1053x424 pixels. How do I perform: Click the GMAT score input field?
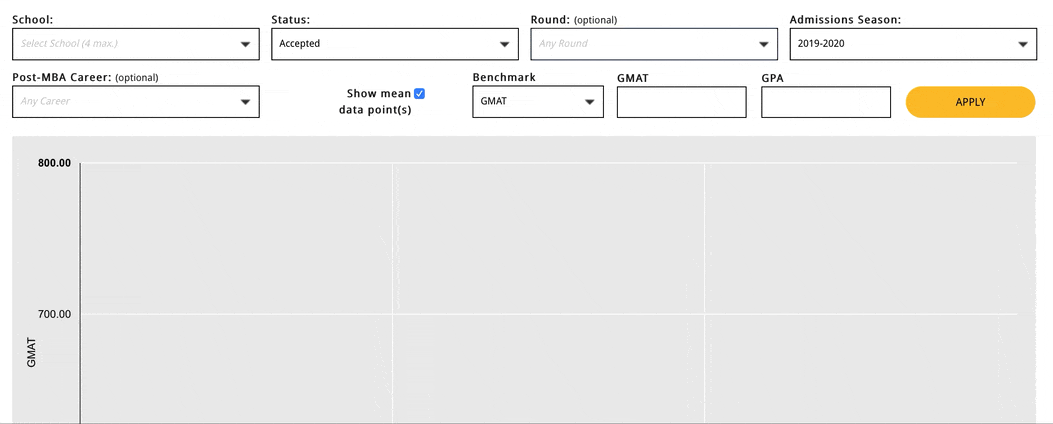point(681,102)
